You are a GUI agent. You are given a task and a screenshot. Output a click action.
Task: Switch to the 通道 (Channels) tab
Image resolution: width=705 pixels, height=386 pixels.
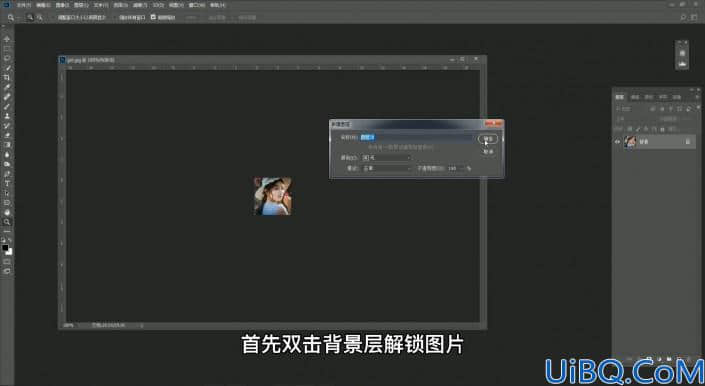click(x=635, y=97)
